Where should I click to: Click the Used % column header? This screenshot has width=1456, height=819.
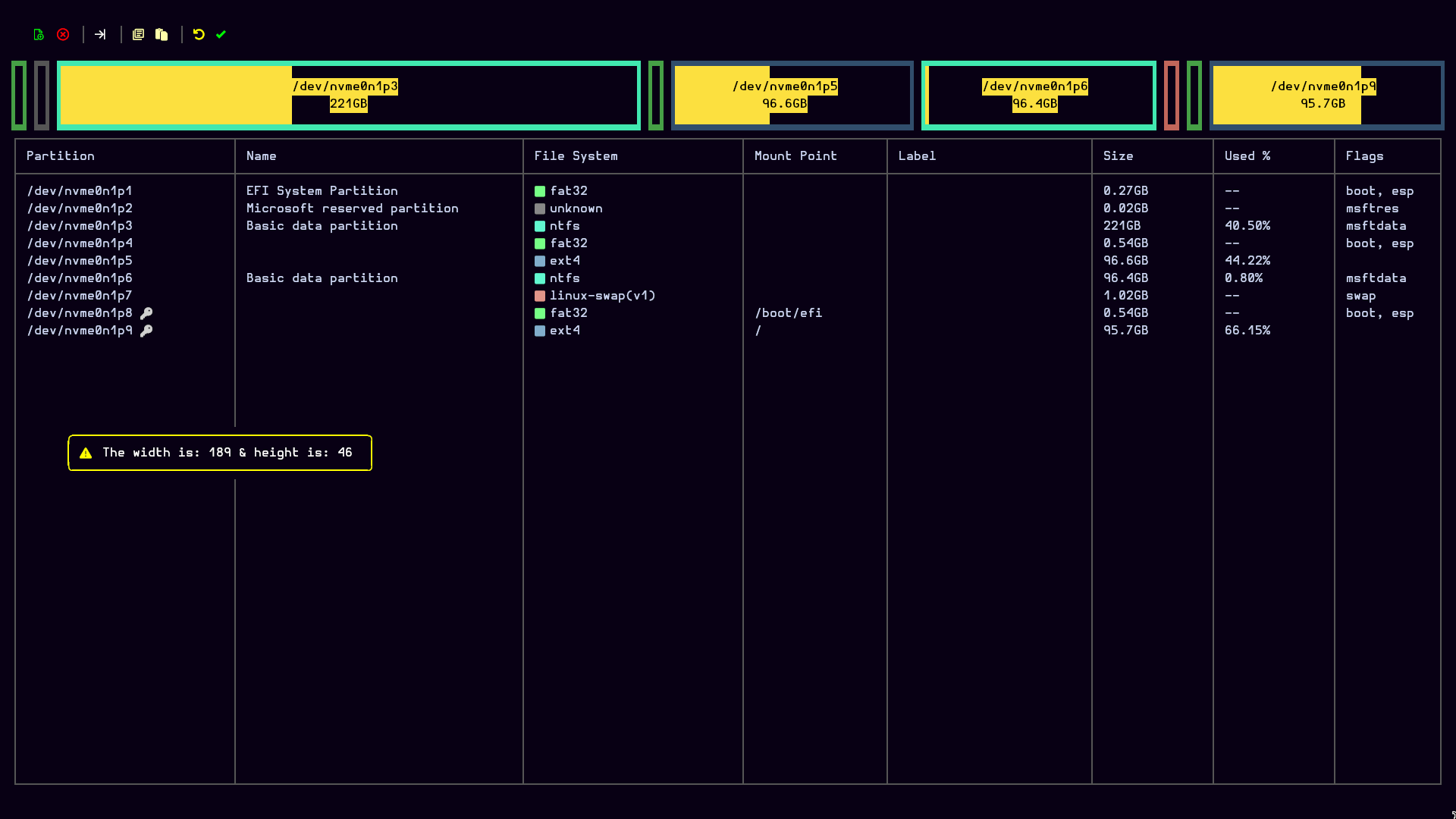pyautogui.click(x=1247, y=156)
